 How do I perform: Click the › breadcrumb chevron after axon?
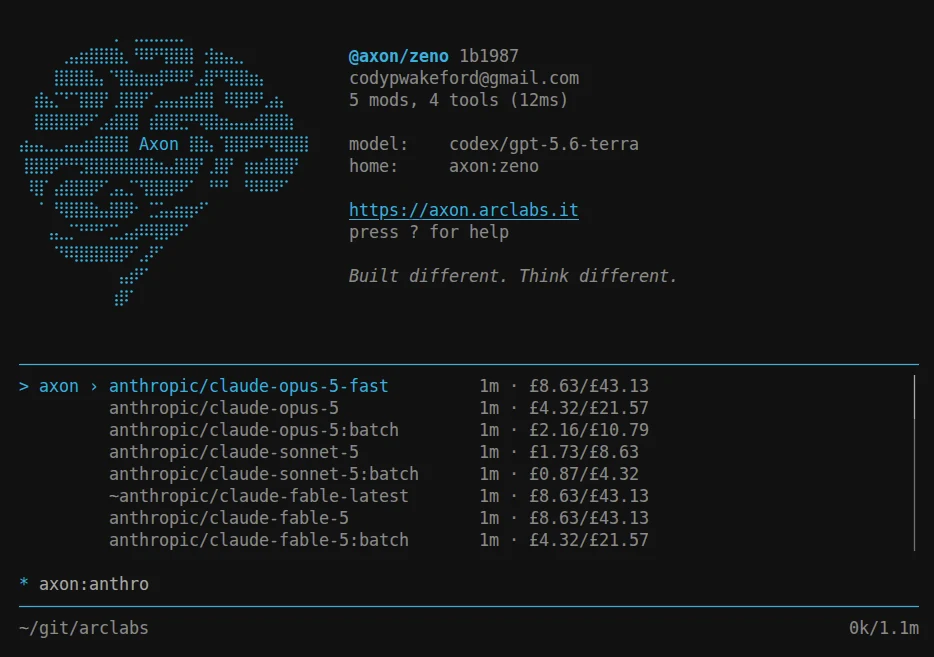94,386
